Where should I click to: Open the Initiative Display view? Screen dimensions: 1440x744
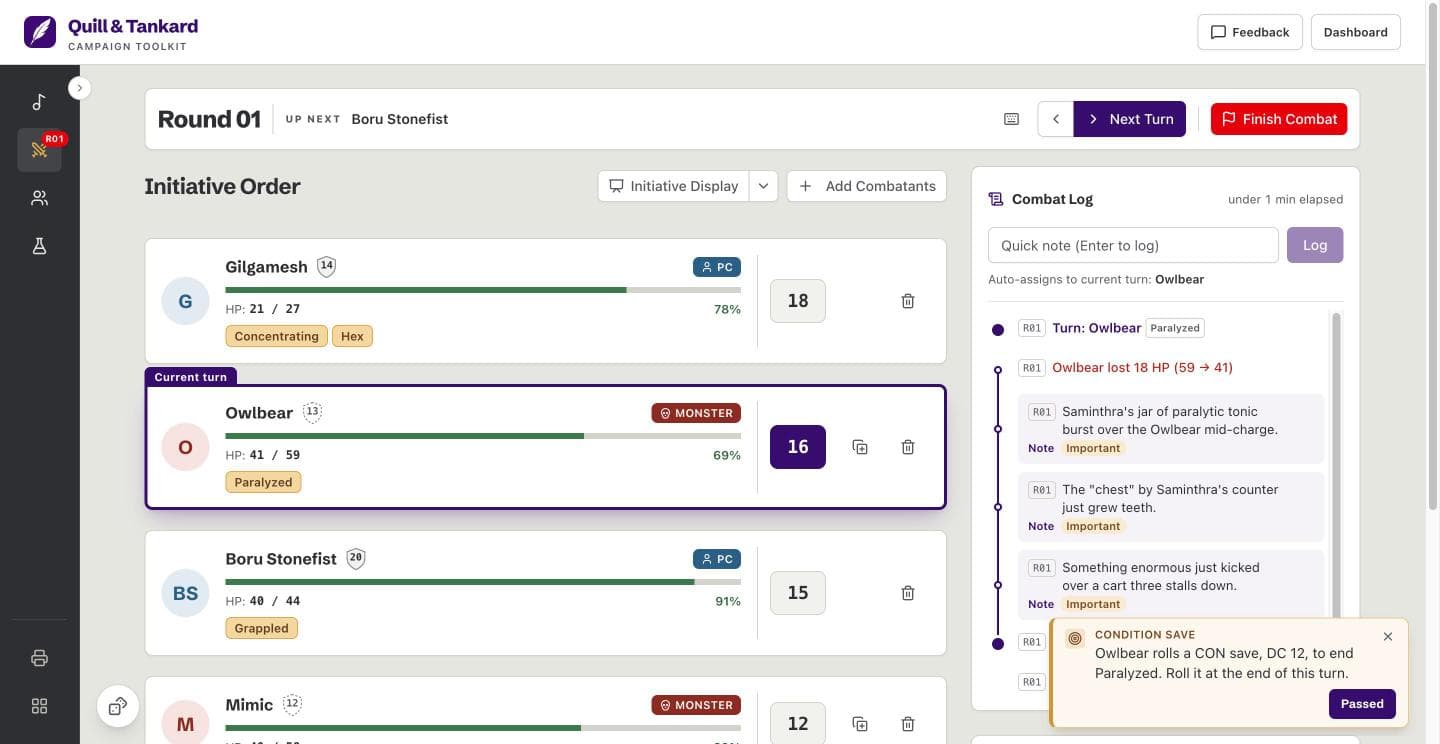pos(674,186)
